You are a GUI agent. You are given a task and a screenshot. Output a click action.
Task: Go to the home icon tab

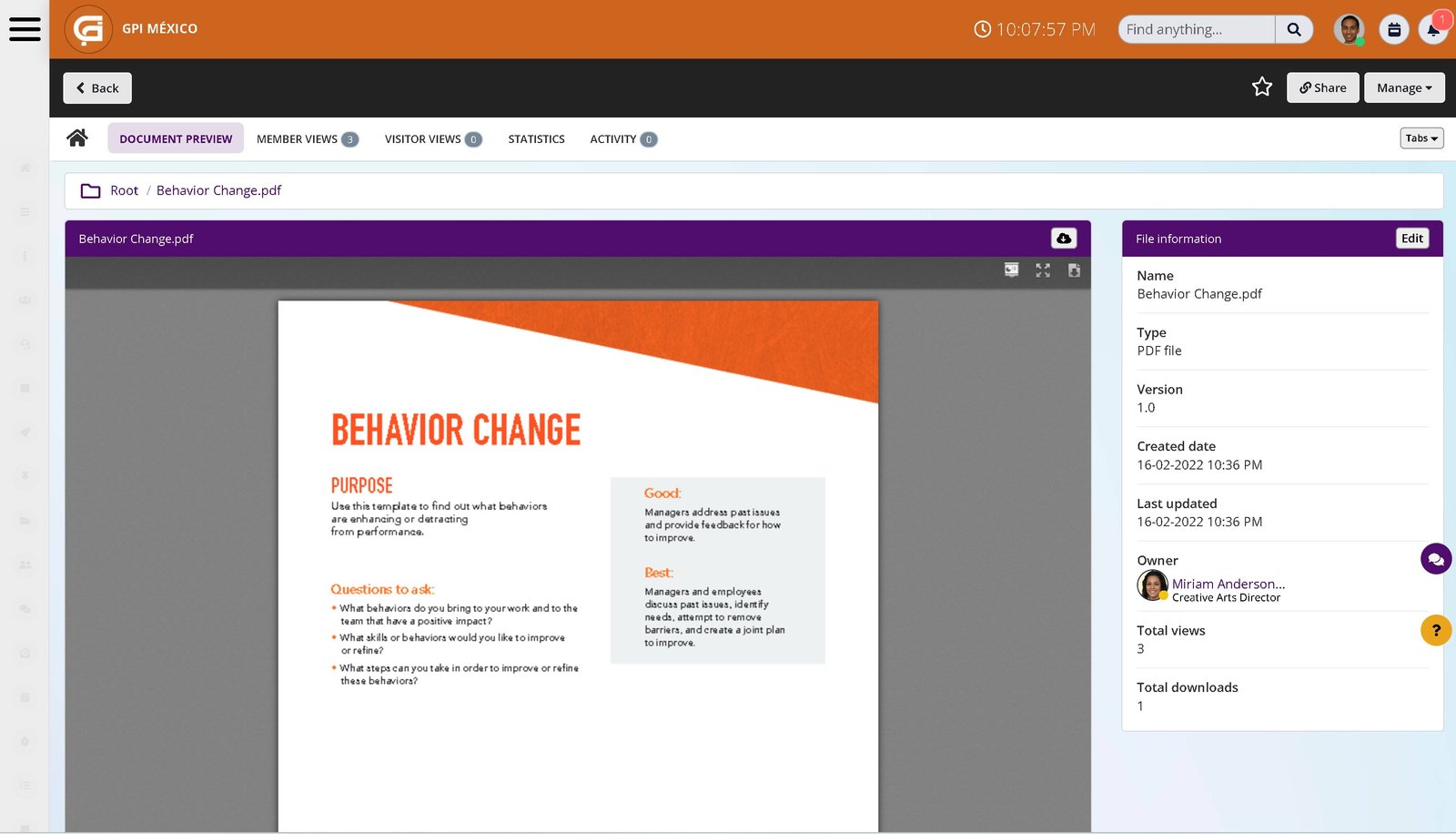pos(77,138)
